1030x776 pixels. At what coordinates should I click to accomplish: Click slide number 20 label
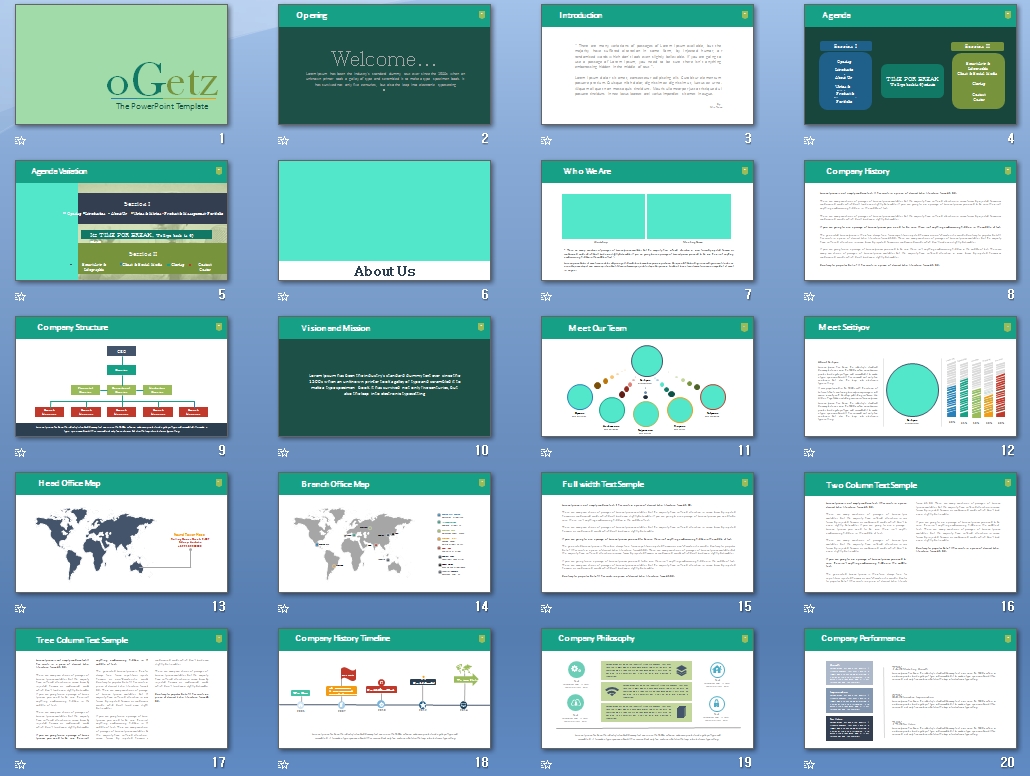(x=1008, y=762)
